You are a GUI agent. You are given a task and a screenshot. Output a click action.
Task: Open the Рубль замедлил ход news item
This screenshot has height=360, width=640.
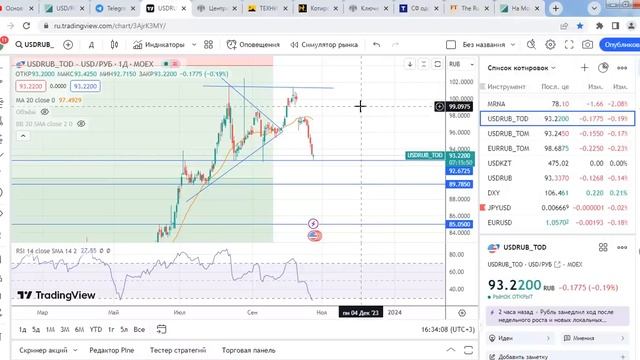[x=557, y=316]
